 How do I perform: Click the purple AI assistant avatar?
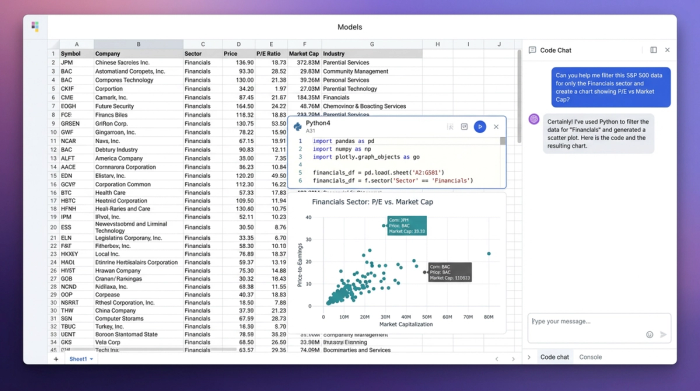[534, 119]
